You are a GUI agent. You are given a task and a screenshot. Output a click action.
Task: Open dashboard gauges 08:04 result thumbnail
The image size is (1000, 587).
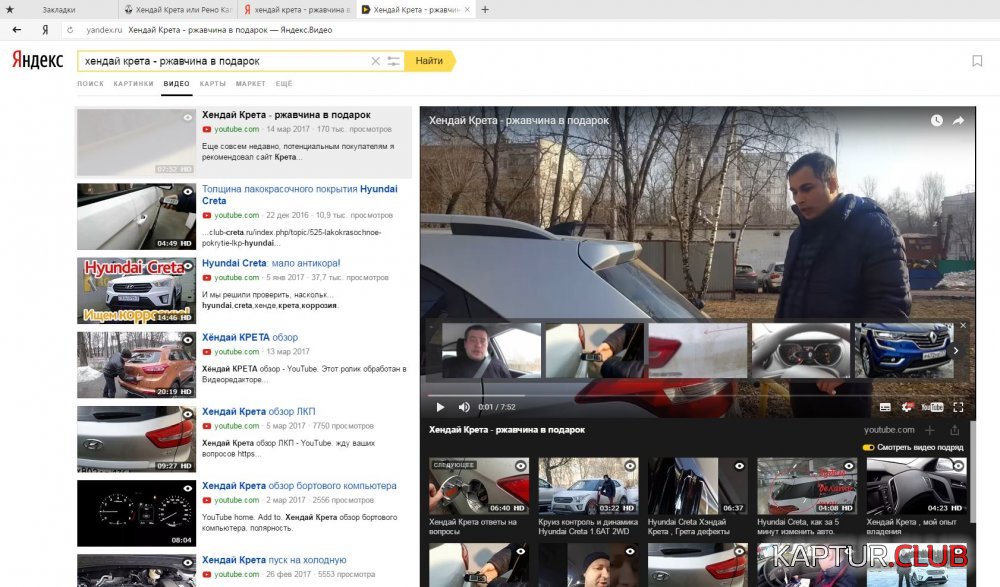(x=136, y=514)
